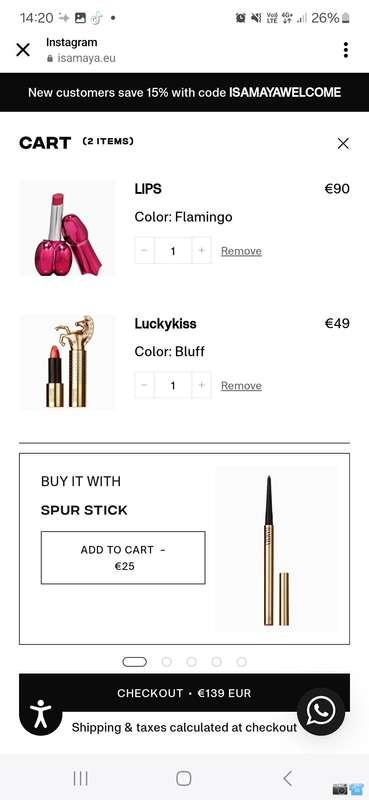The height and width of the screenshot is (800, 369).
Task: Select the third carousel dot
Action: (191, 662)
